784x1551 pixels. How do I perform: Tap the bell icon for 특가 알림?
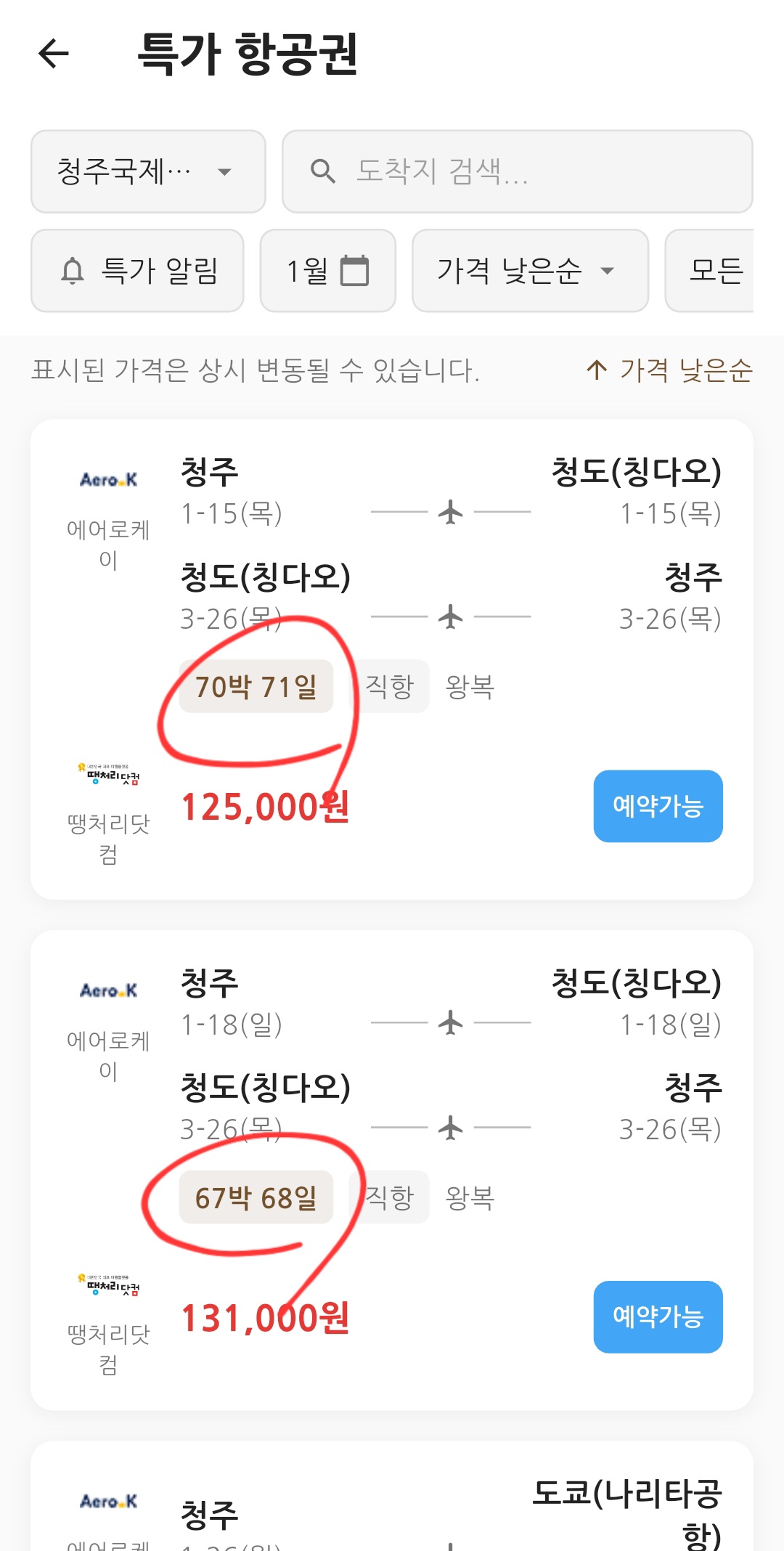click(73, 271)
